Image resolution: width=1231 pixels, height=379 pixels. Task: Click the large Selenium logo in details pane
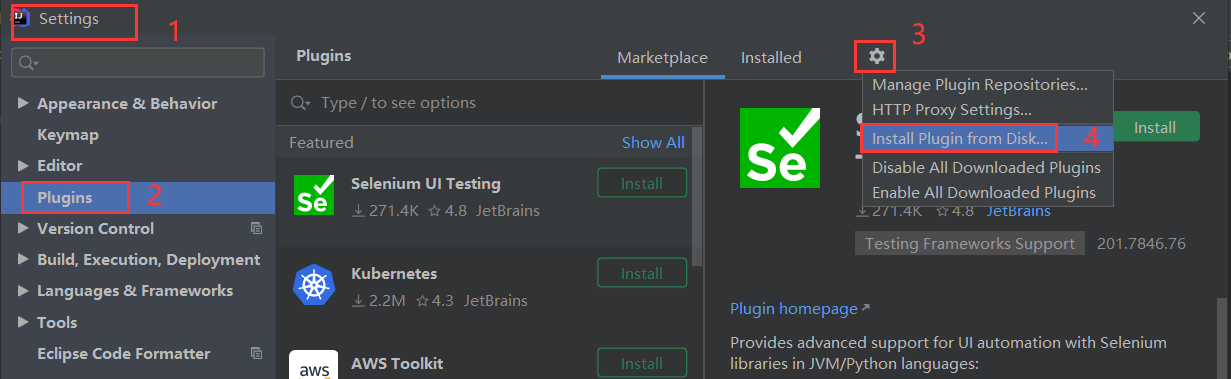tap(779, 147)
